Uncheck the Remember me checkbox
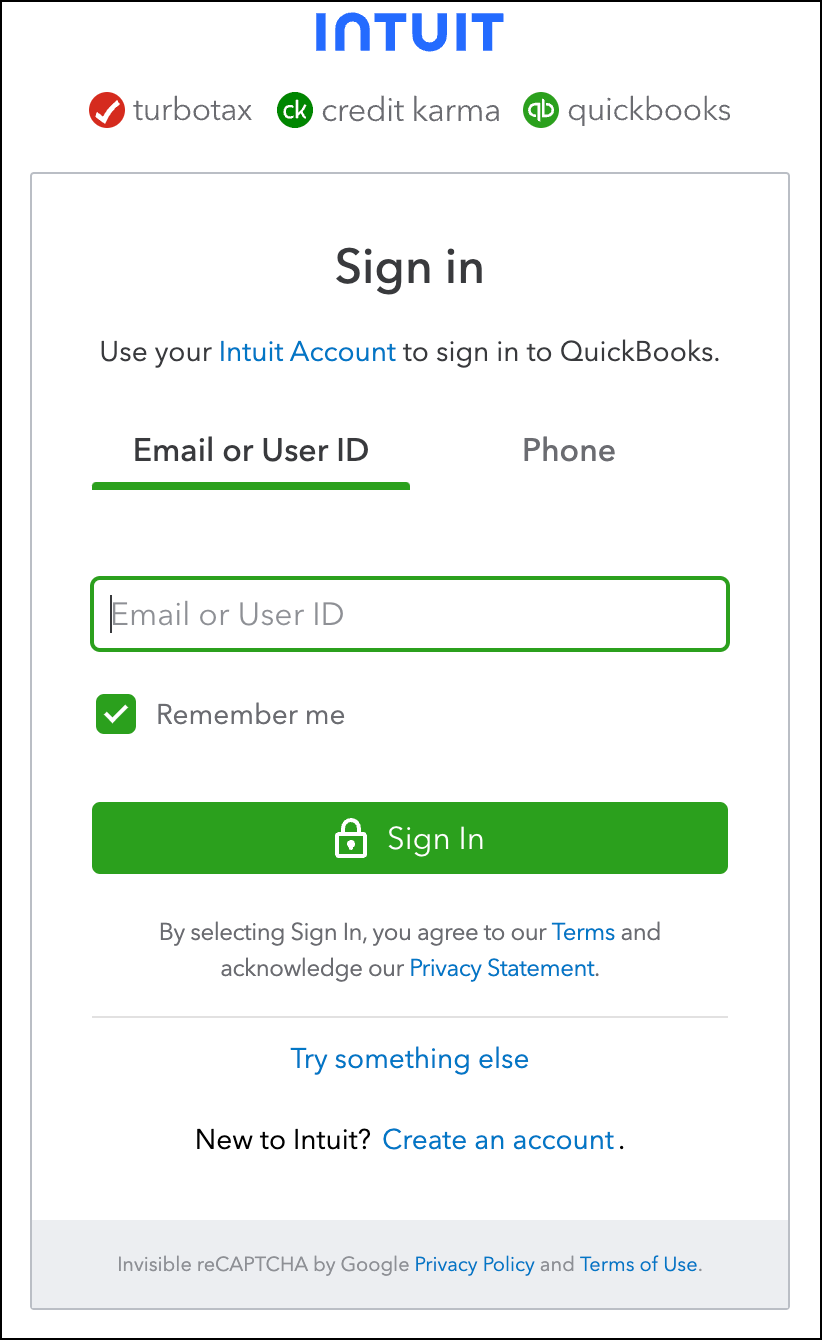 pyautogui.click(x=116, y=714)
